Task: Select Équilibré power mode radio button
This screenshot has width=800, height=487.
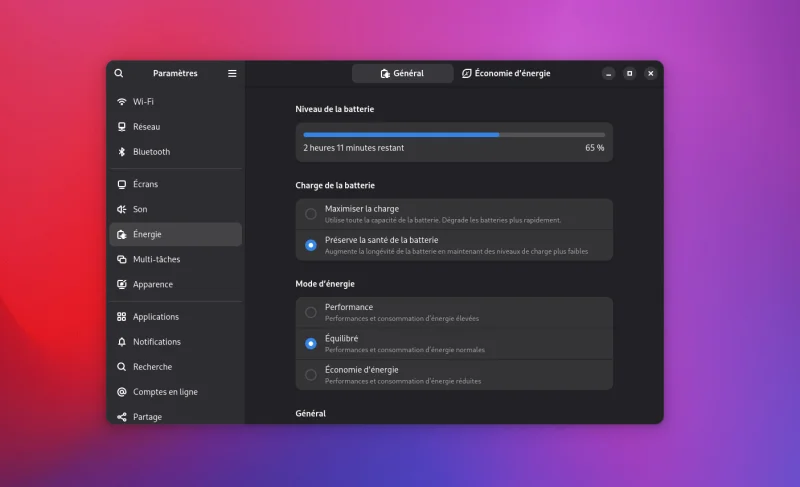Action: pyautogui.click(x=310, y=344)
